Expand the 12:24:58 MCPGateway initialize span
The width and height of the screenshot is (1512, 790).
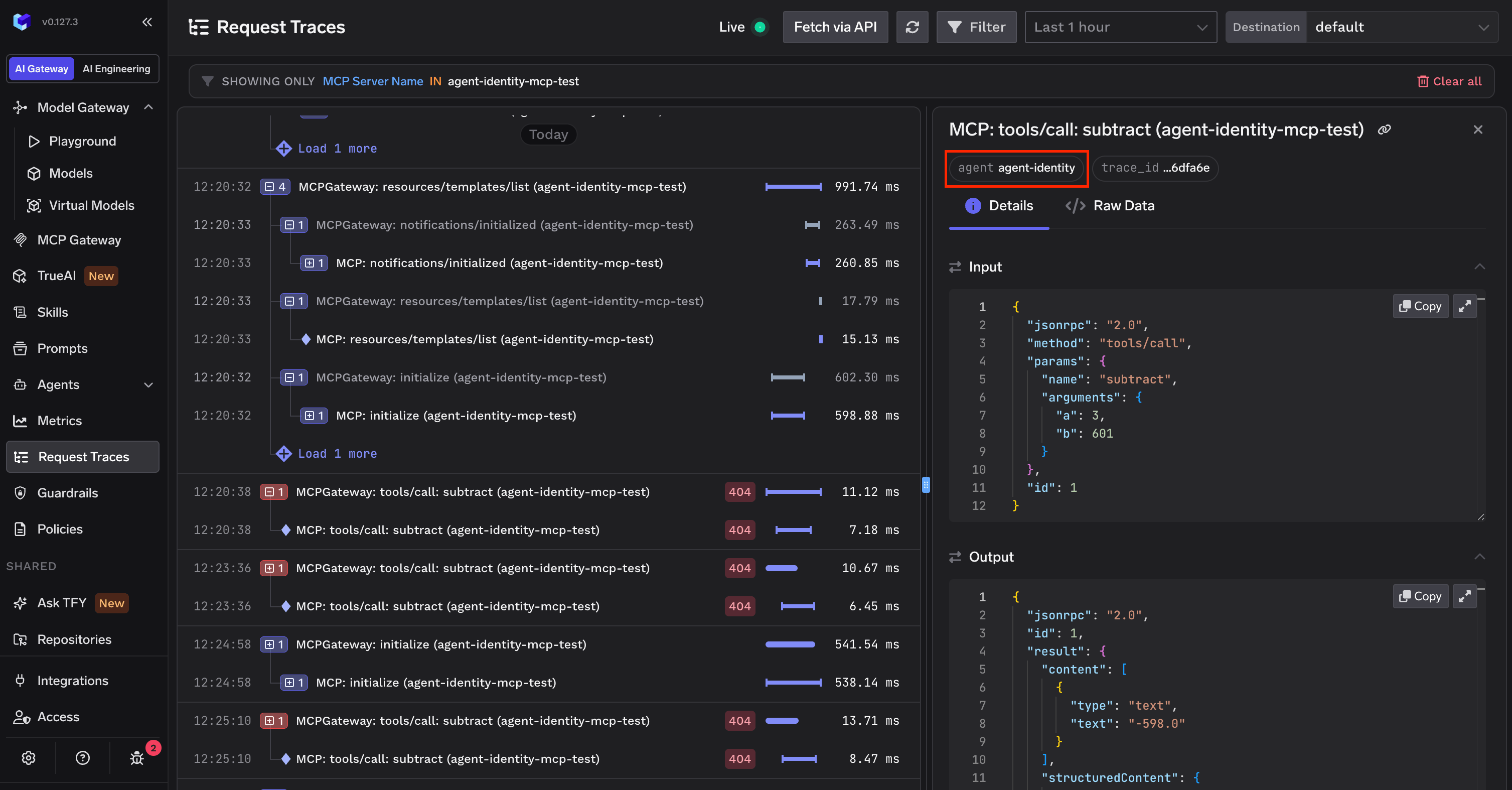tap(273, 644)
